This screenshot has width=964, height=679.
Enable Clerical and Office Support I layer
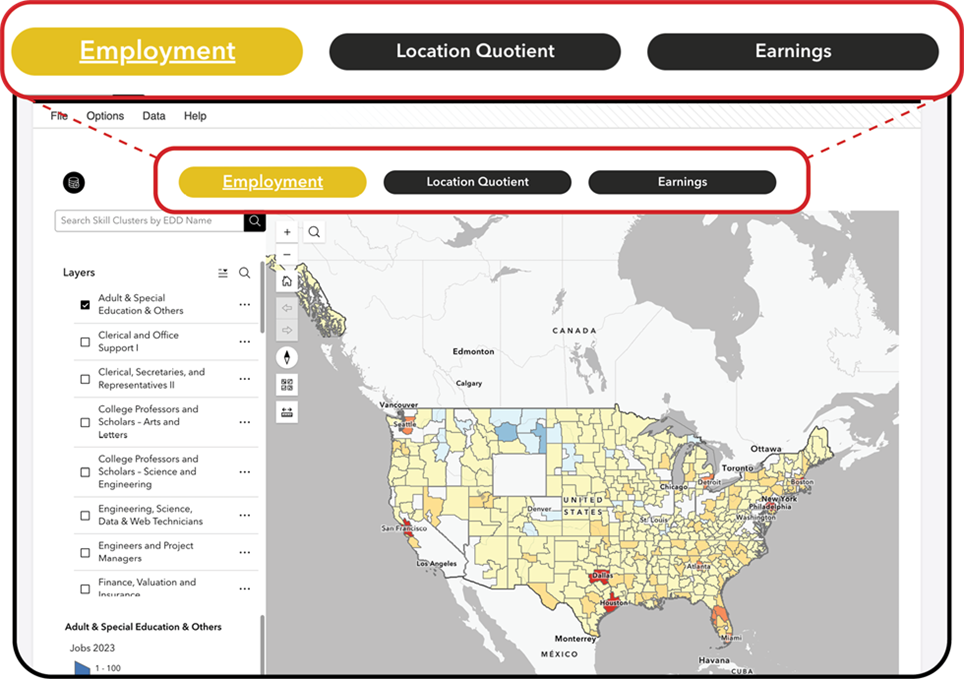click(x=85, y=342)
